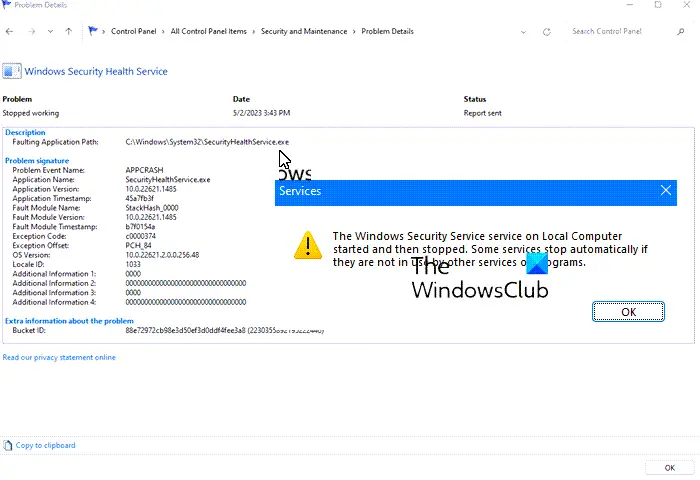Click the forward navigation arrow
700x480 pixels.
click(31, 32)
